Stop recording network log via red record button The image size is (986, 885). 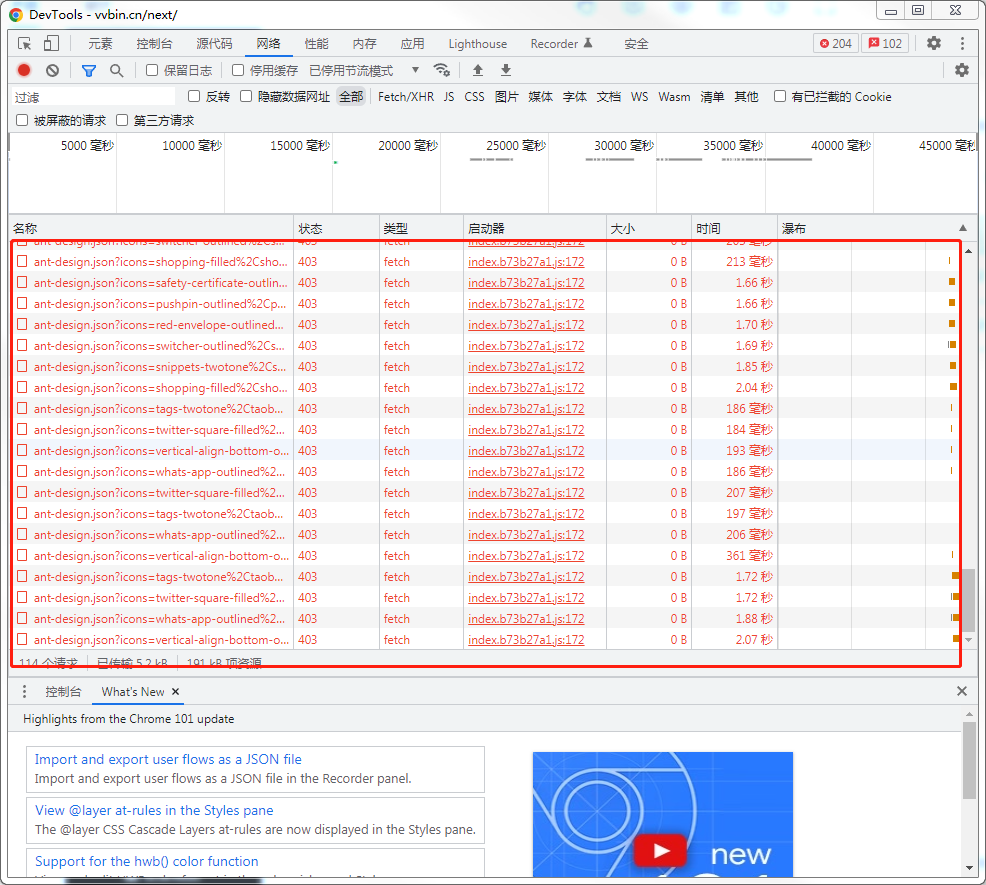tap(23, 71)
